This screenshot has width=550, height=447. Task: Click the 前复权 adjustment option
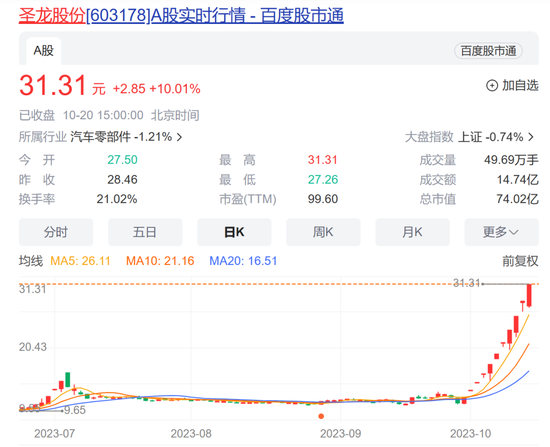pos(520,261)
